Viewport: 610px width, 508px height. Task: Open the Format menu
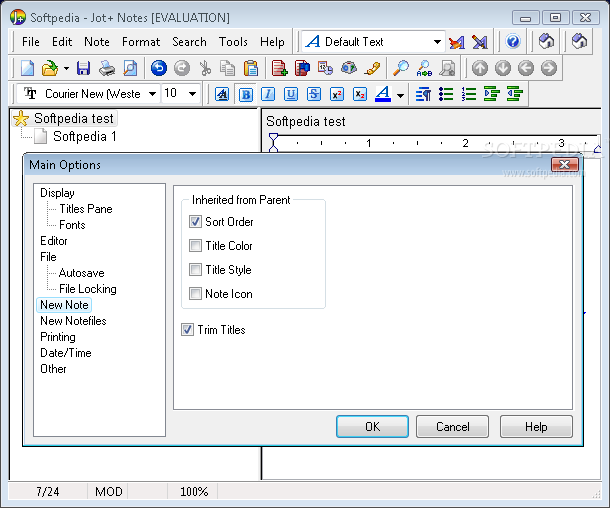141,42
